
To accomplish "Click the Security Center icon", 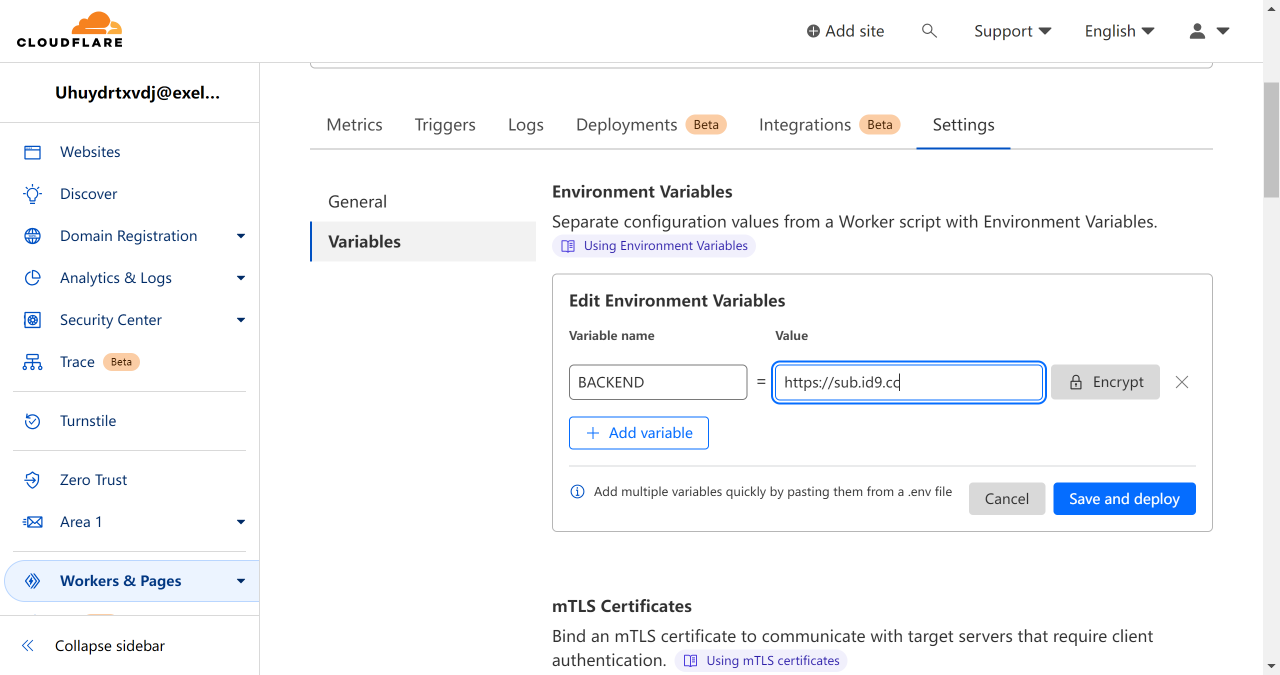I will click(33, 320).
